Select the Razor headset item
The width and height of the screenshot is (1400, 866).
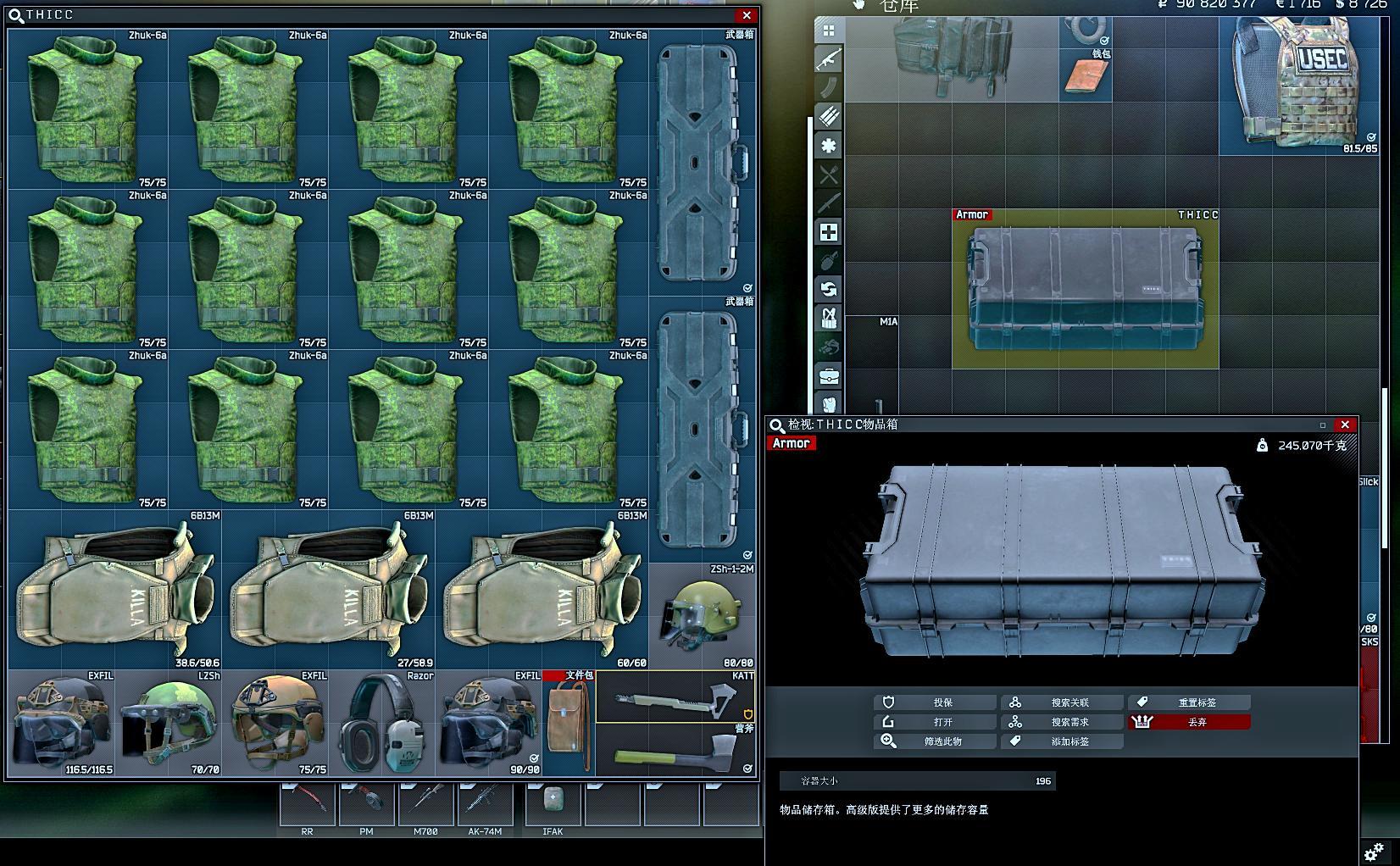click(x=382, y=723)
